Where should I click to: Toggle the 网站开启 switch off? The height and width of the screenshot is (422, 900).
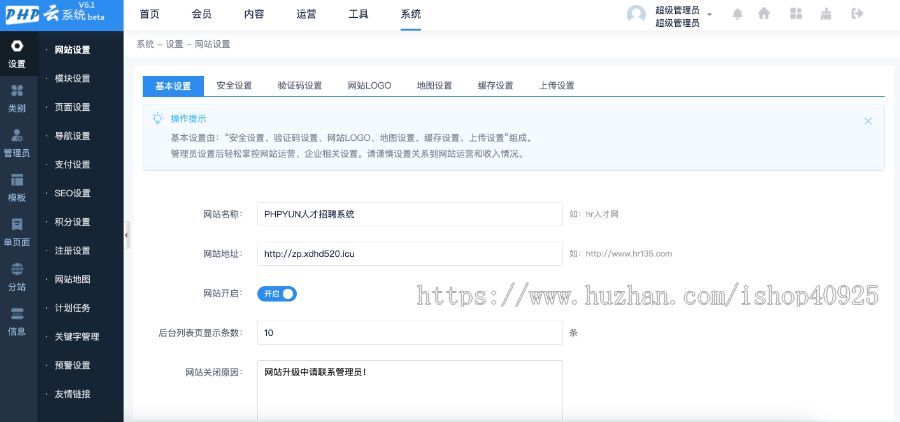(x=278, y=294)
